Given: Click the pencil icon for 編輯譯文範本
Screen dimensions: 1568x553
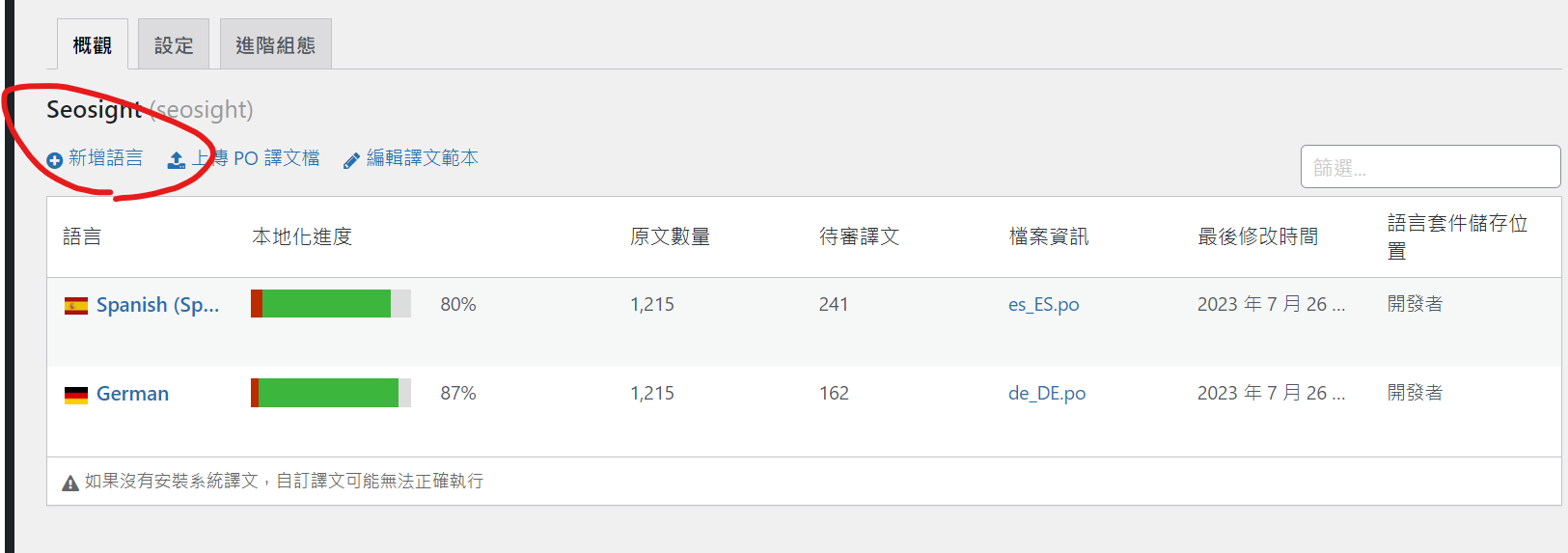Looking at the screenshot, I should point(351,160).
